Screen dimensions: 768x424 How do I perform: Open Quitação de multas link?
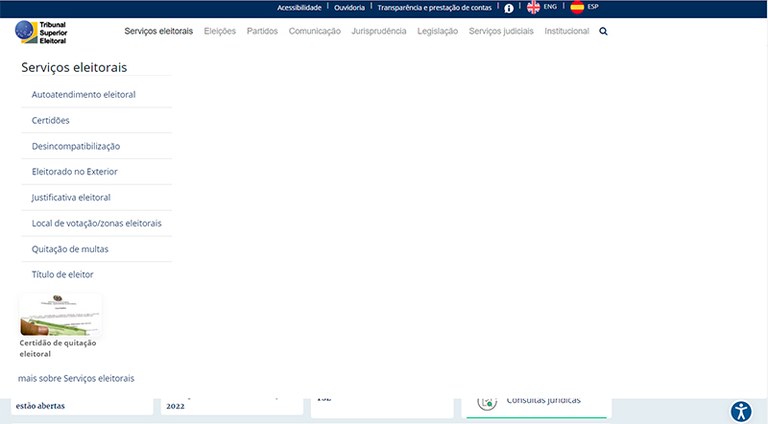(70, 249)
